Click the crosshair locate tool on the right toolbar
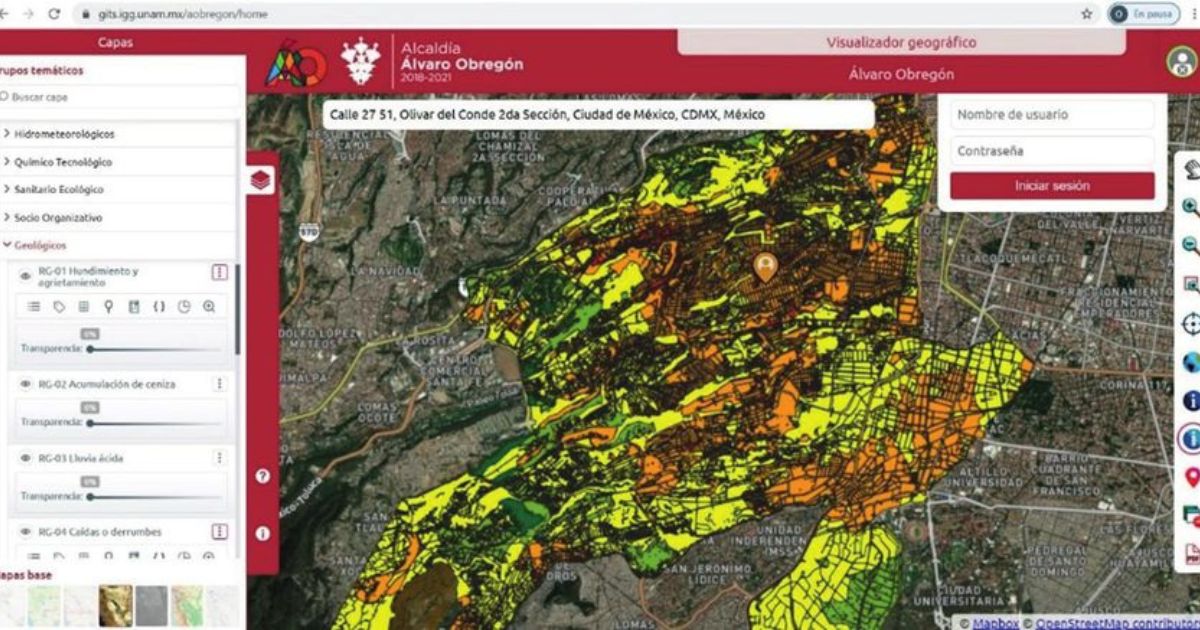The image size is (1200, 630). tap(1190, 323)
